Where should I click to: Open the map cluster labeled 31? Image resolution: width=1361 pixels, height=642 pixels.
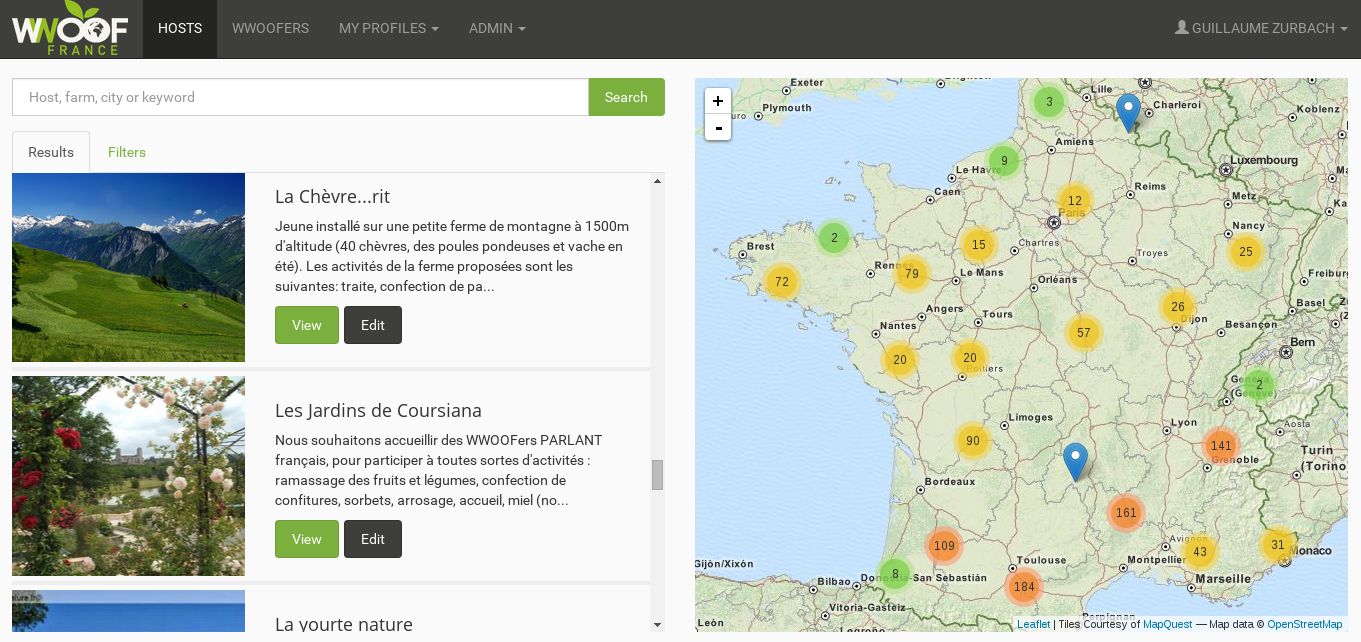tap(1278, 545)
